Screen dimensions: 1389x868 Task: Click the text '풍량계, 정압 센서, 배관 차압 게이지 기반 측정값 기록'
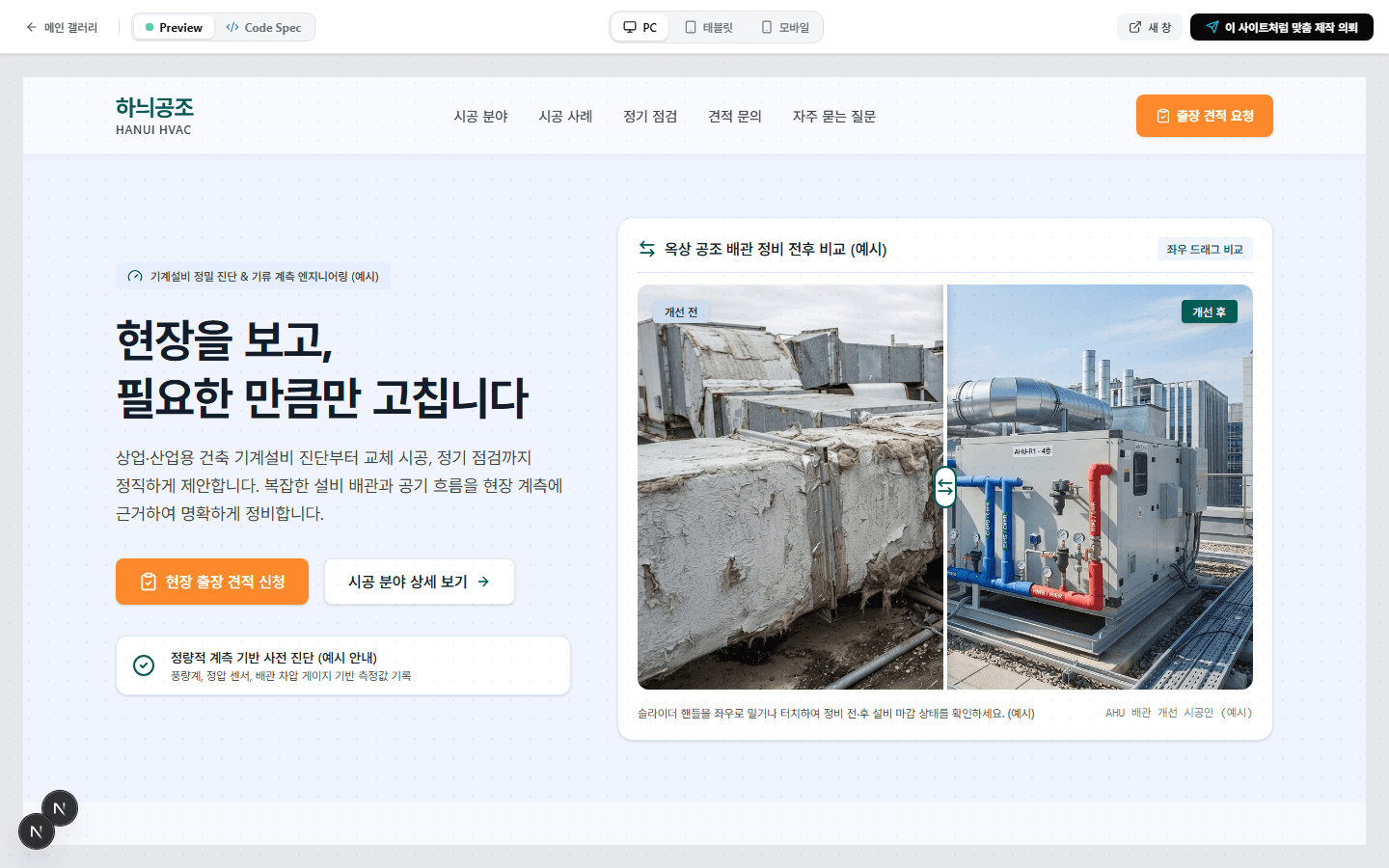[x=290, y=676]
